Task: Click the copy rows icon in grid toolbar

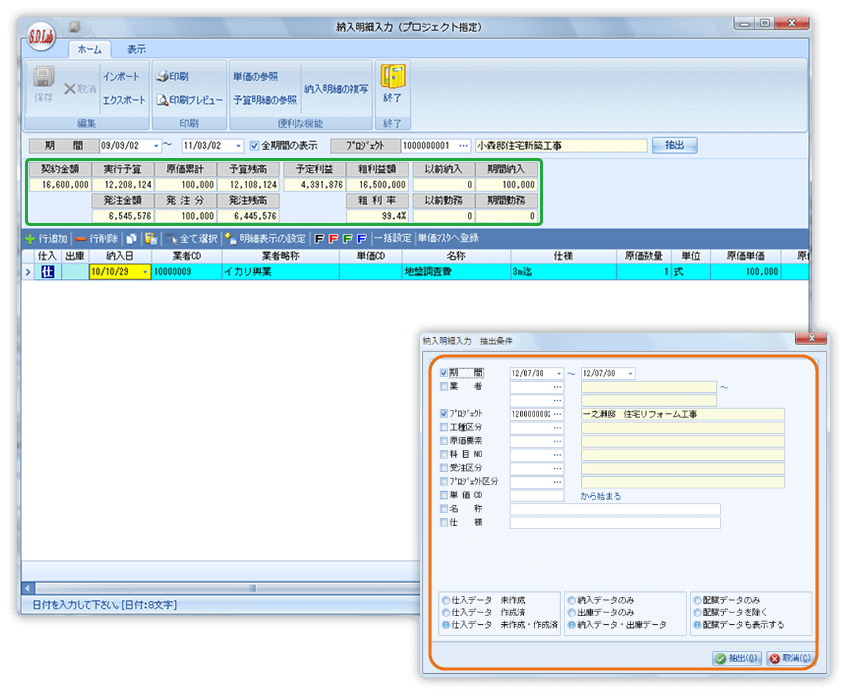Action: coord(131,239)
